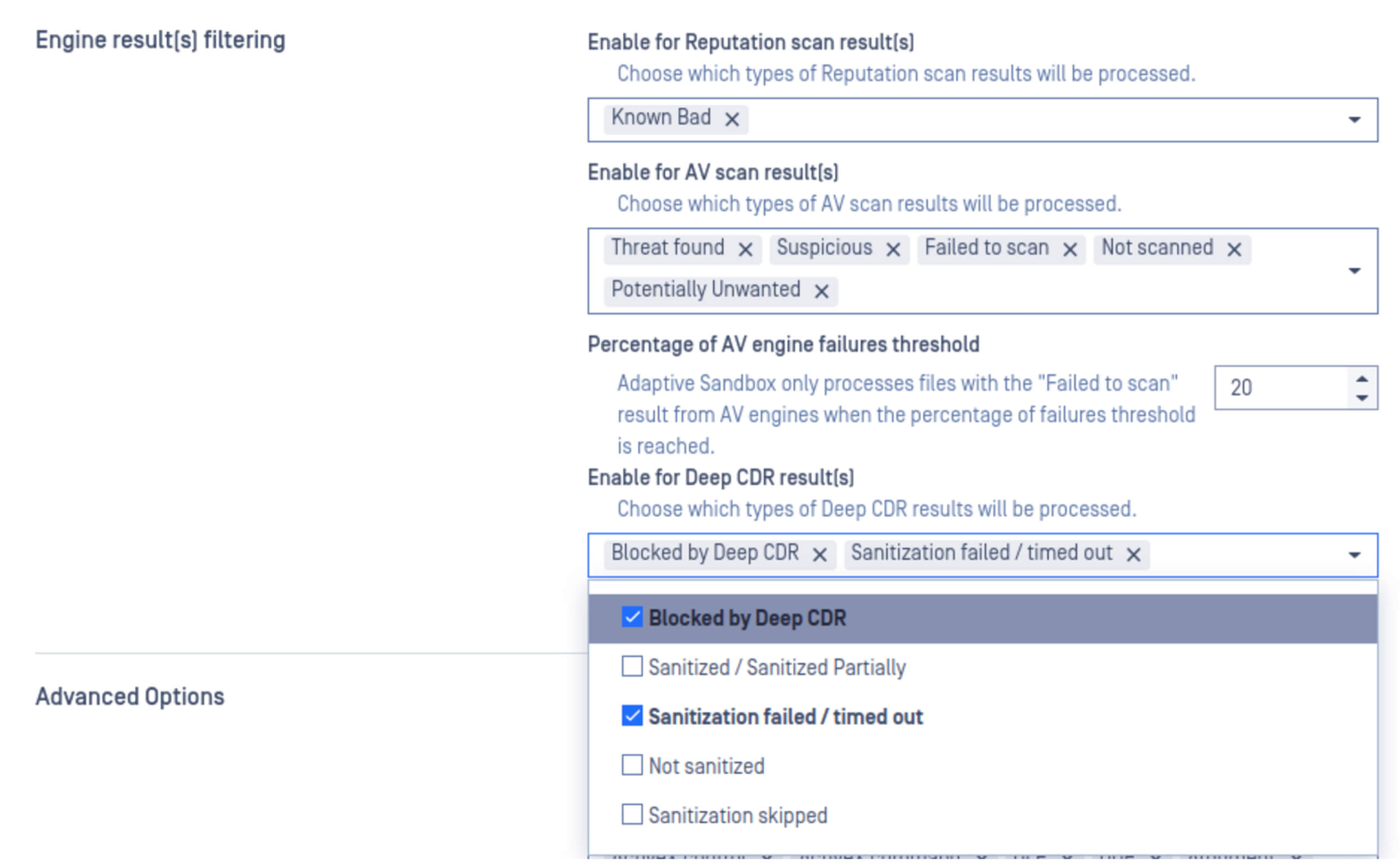Collapse the Deep CDR results dropdown
The height and width of the screenshot is (868, 1400).
pos(1354,555)
